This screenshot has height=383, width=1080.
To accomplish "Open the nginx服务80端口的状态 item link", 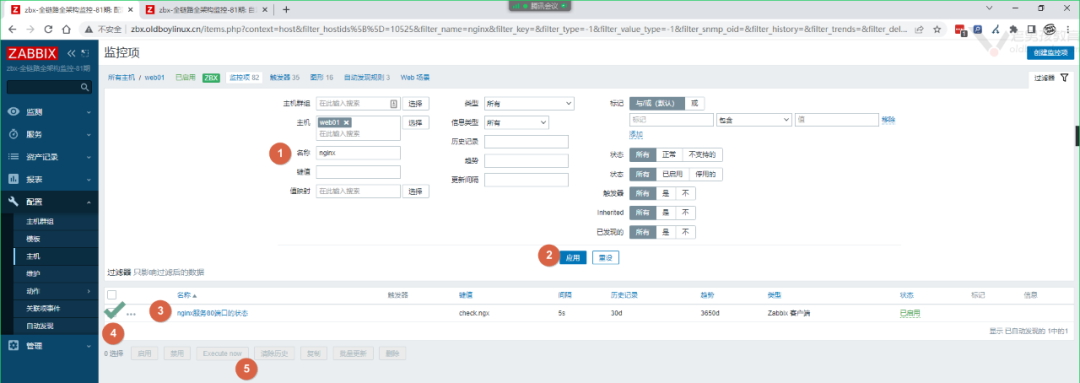I will 212,313.
